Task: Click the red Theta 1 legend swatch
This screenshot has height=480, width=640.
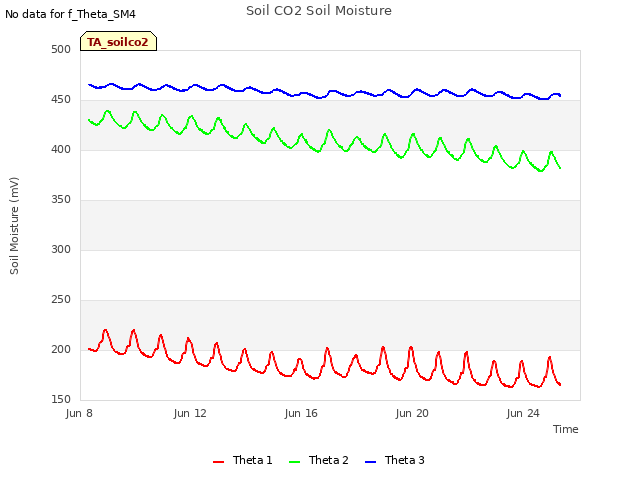Action: click(219, 462)
